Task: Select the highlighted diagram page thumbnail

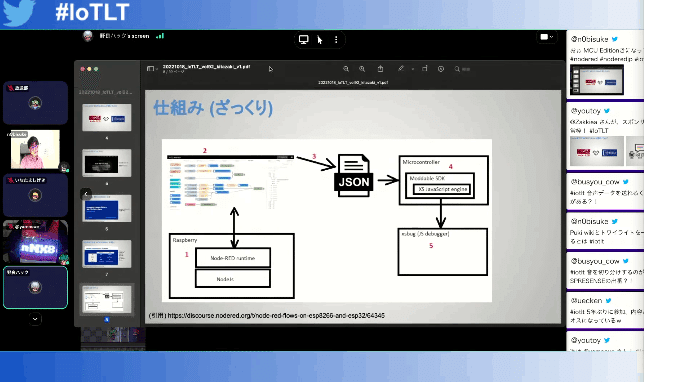Action: point(106,299)
